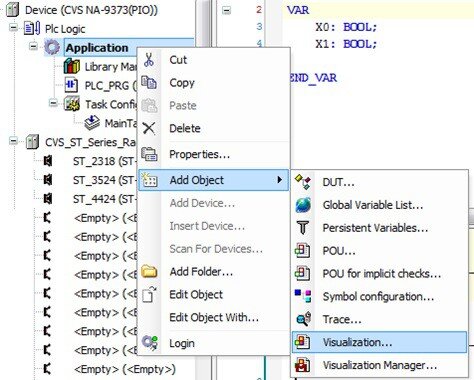Click the MainTask icon

tap(92, 123)
